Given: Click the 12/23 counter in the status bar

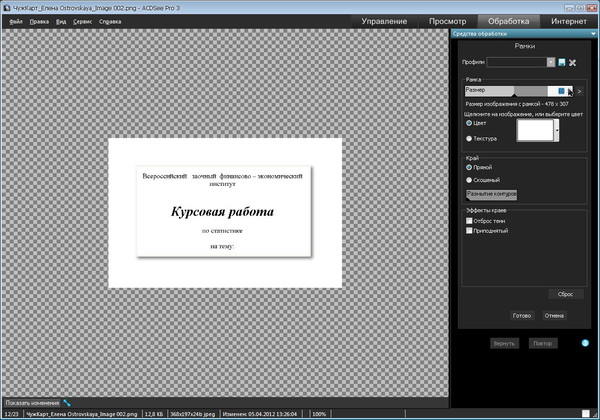Looking at the screenshot, I should [12, 414].
